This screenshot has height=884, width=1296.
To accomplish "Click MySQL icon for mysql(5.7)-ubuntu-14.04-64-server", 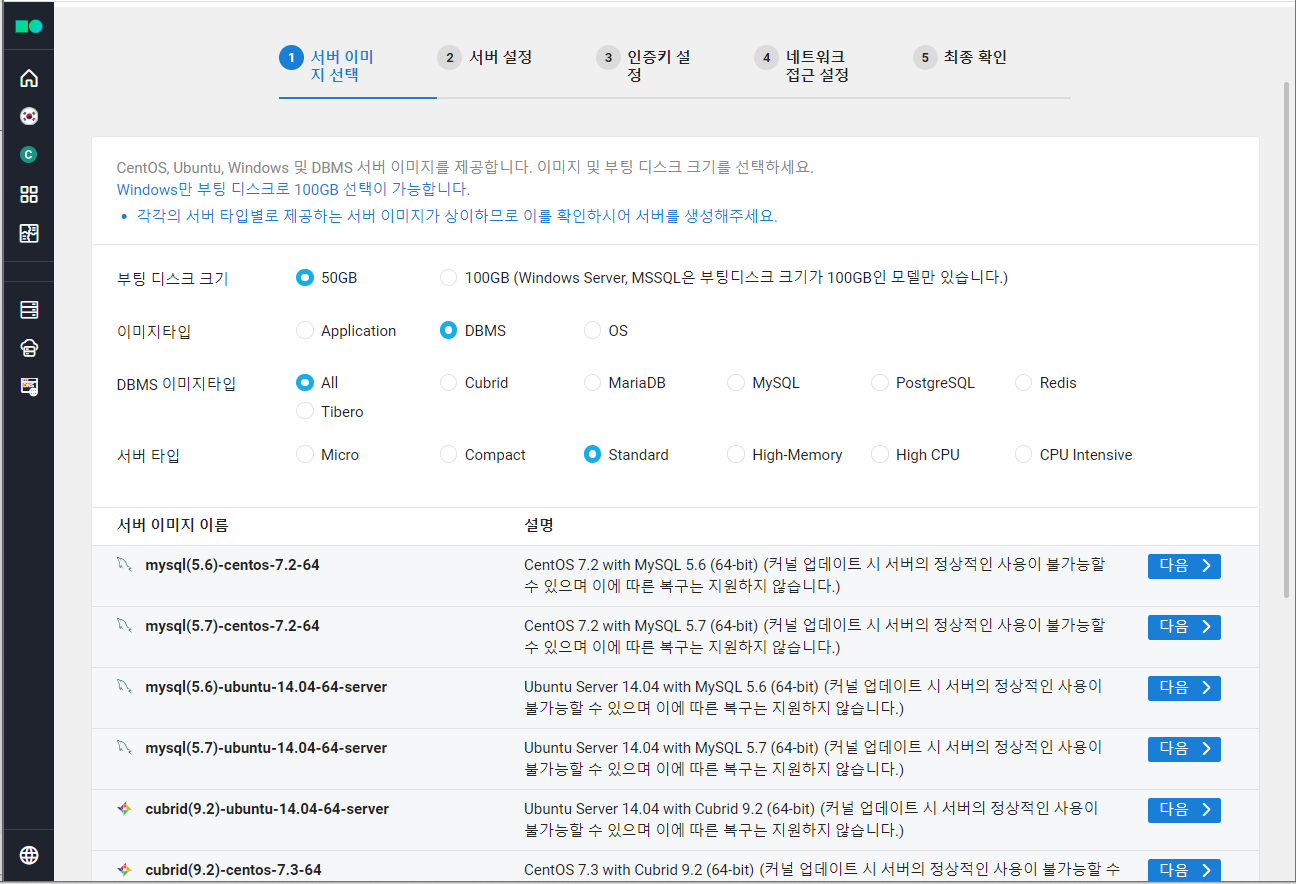I will point(124,748).
